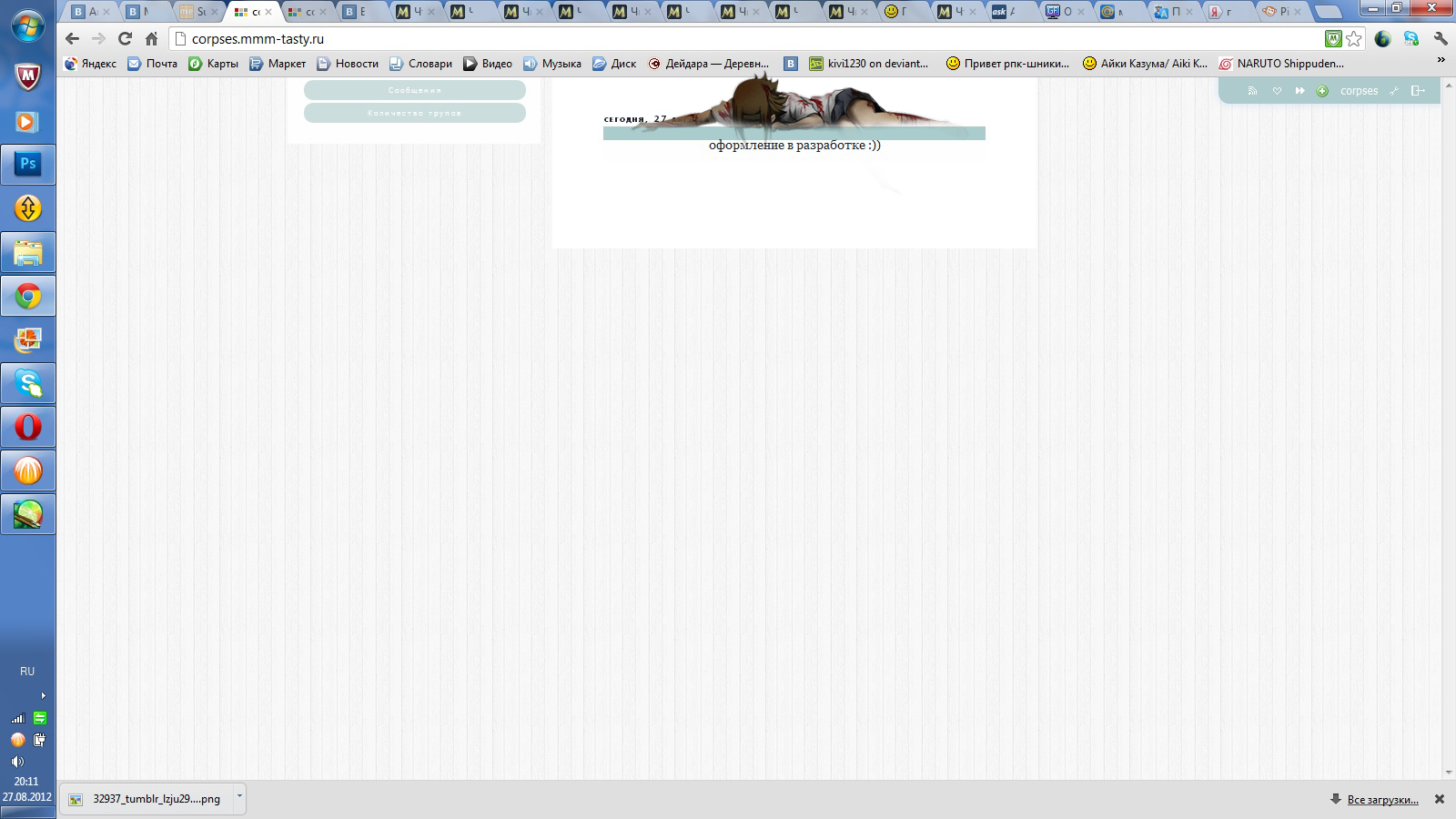Open the downloaded 32937_tumblr png file
The width and height of the screenshot is (1456, 819).
146,799
